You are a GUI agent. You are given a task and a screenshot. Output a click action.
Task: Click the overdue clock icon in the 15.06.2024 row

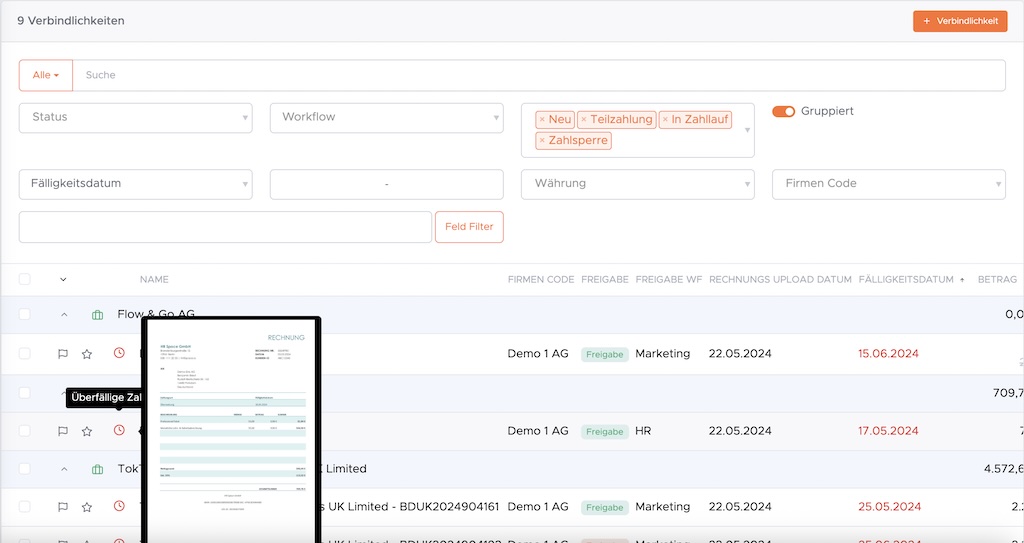(x=119, y=353)
